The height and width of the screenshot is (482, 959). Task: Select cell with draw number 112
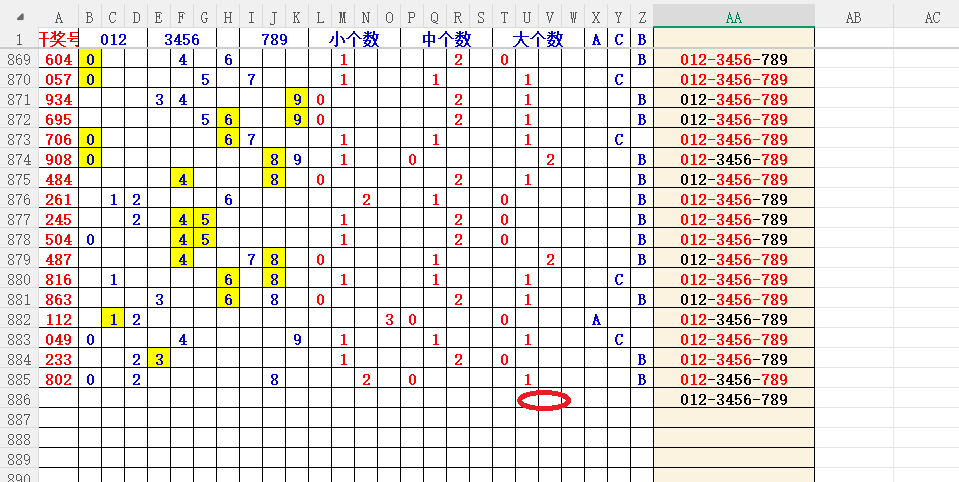pos(59,319)
